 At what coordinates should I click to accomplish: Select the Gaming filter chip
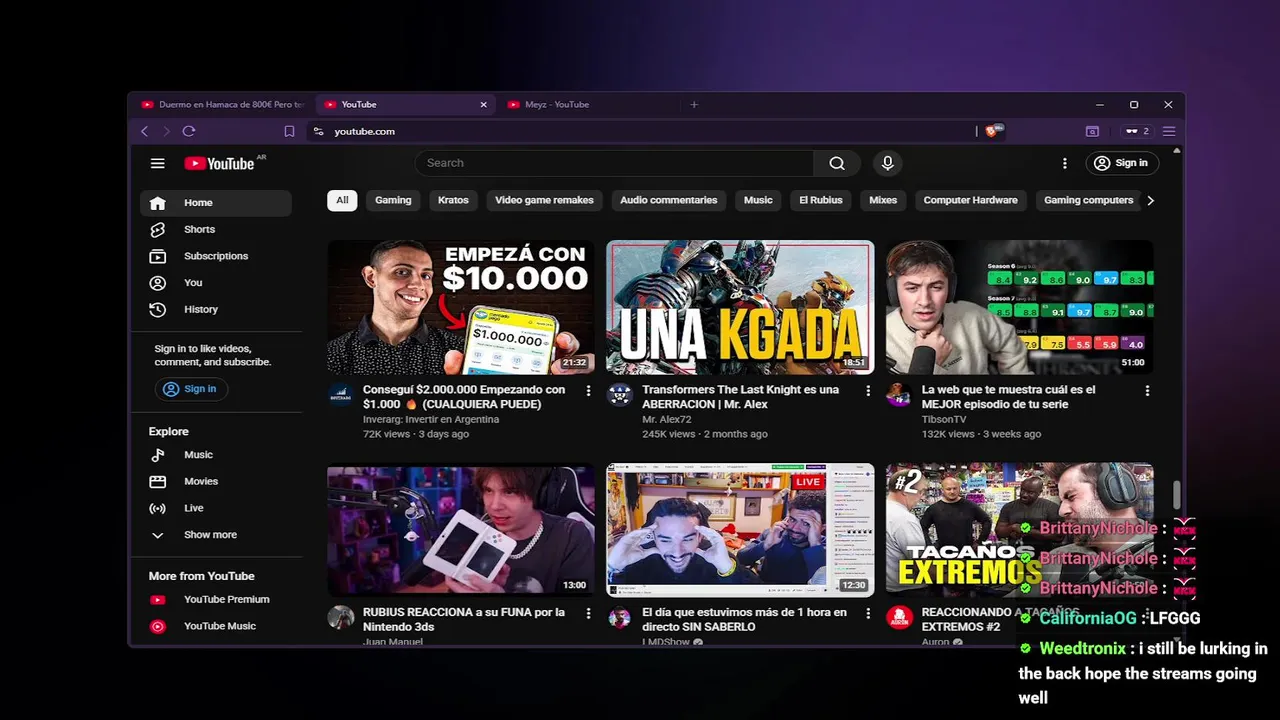[393, 200]
